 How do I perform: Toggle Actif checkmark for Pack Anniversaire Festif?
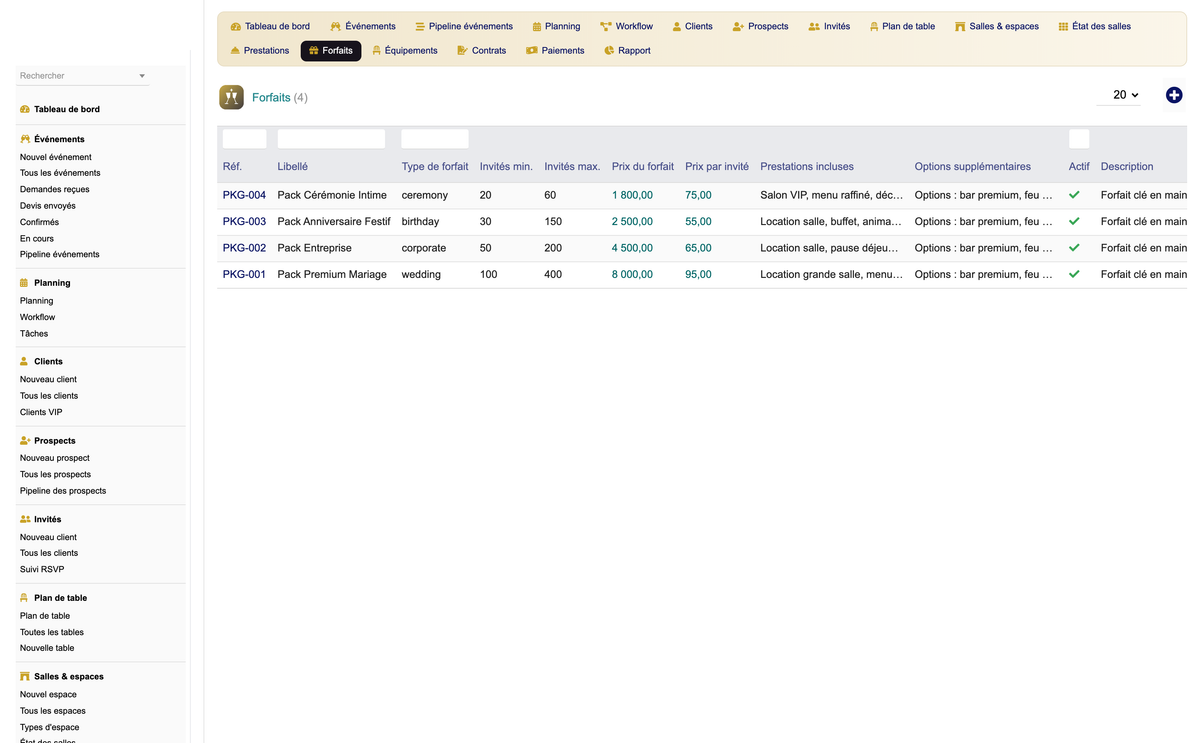click(1074, 221)
